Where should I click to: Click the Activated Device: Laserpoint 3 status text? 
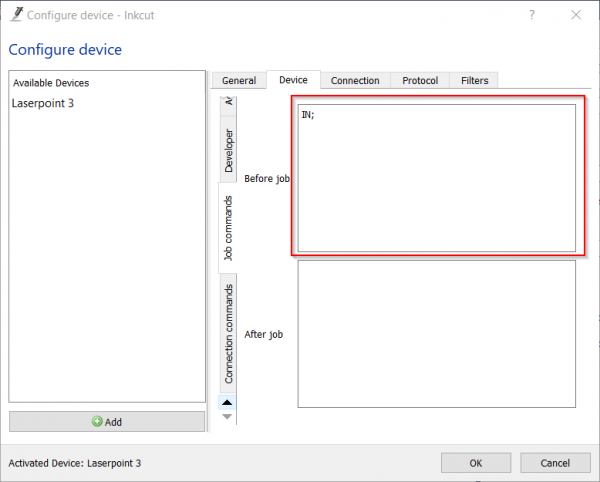[75, 463]
